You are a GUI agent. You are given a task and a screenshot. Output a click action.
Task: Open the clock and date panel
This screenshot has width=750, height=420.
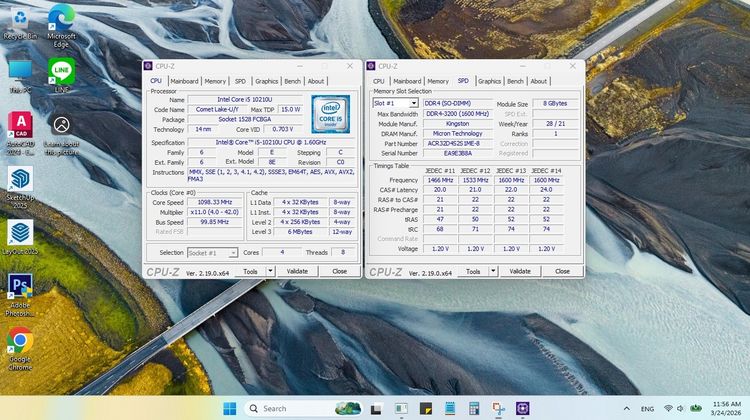(x=727, y=408)
